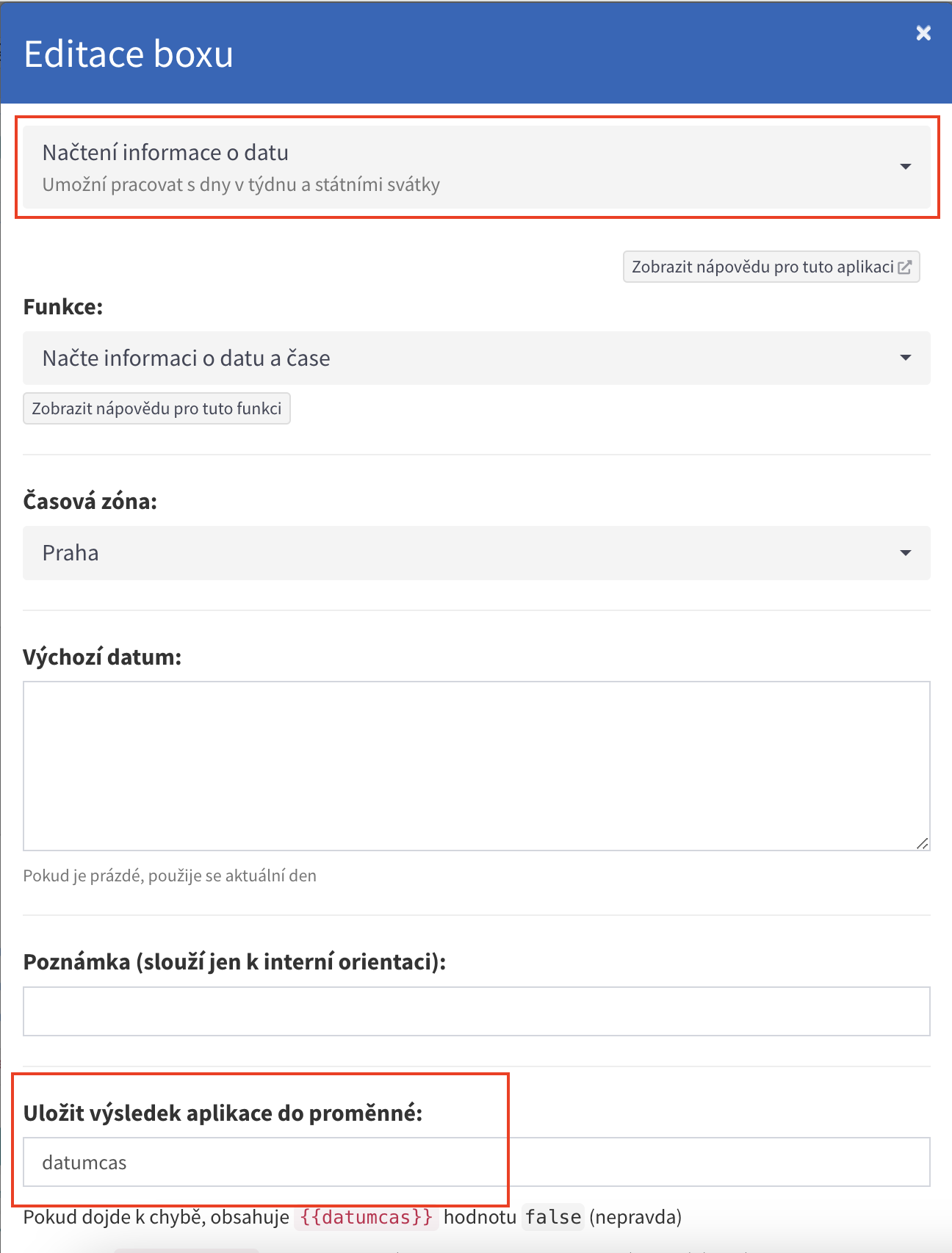Close the Editace boxu dialog

[x=923, y=33]
